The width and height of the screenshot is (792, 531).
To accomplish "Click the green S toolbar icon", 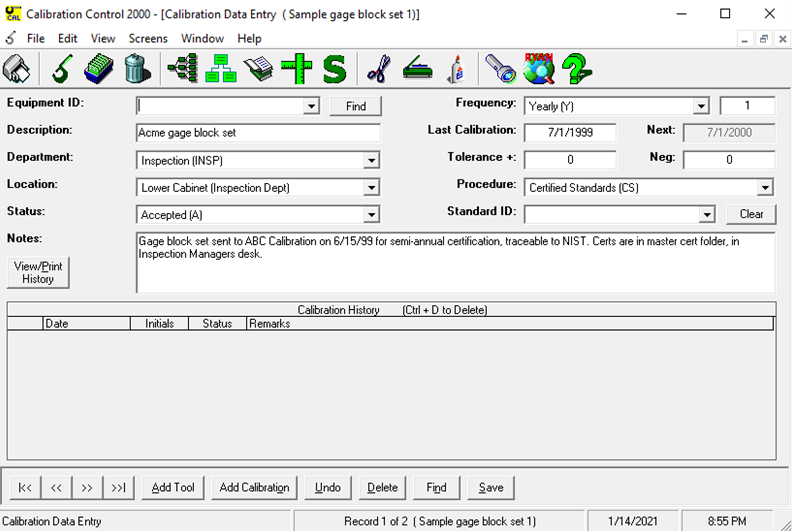I will (x=334, y=69).
